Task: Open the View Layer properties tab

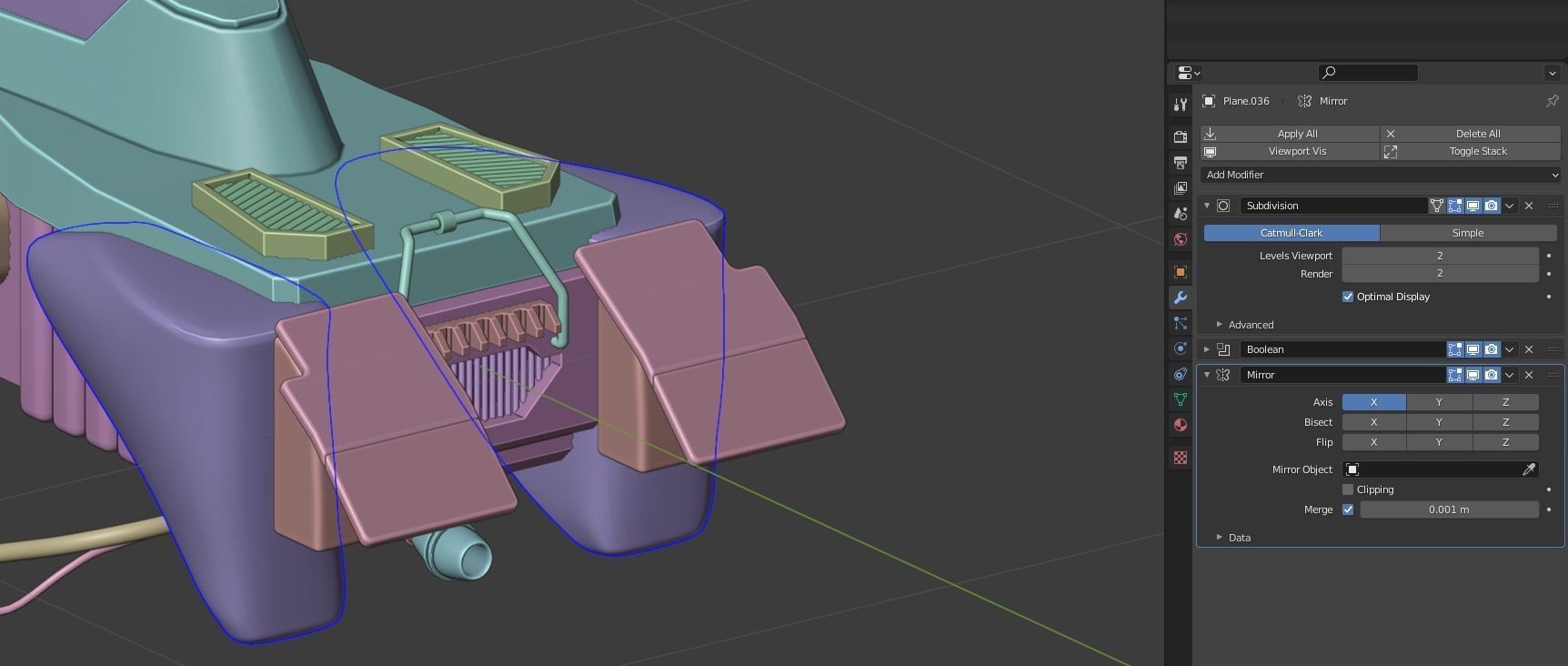Action: 1180,187
